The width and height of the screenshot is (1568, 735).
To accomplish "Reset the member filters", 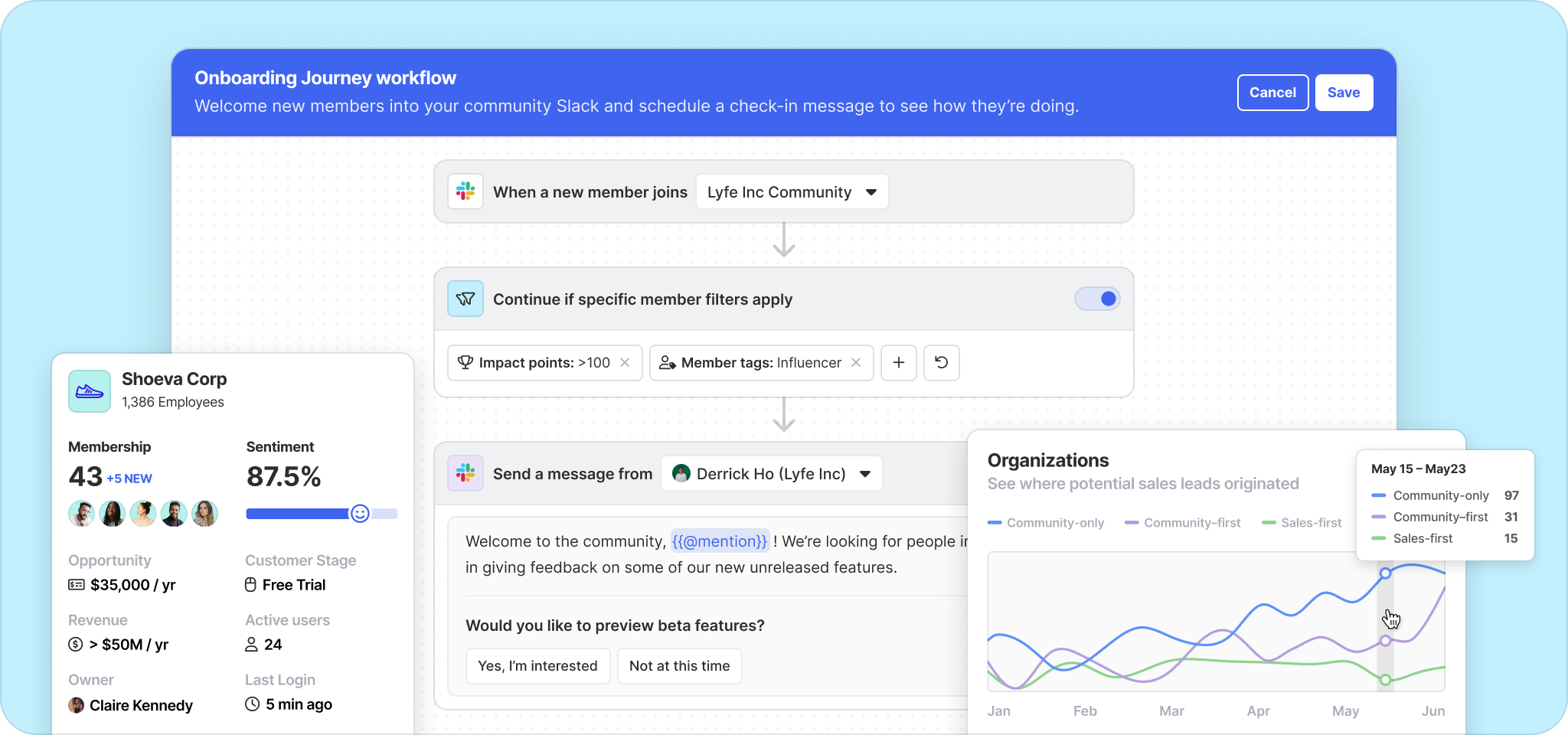I will [942, 363].
